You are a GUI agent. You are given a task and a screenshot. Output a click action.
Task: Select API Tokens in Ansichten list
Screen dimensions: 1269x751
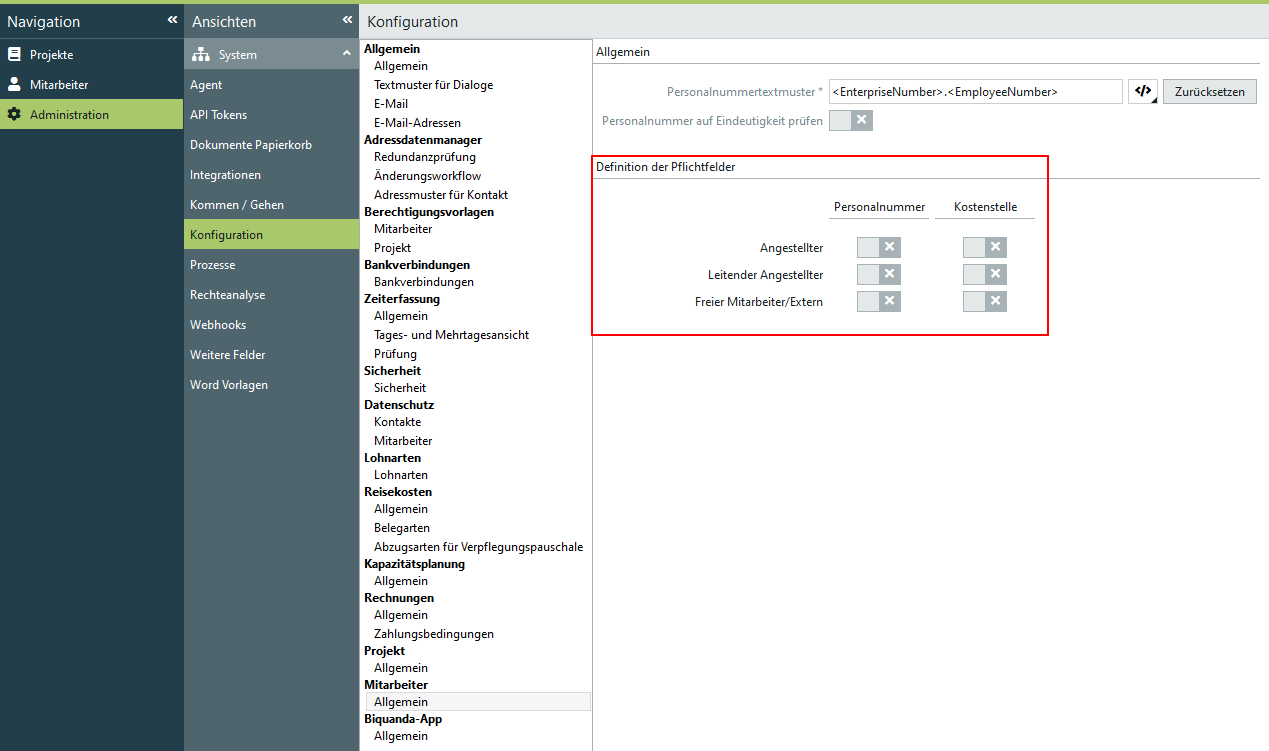point(218,115)
